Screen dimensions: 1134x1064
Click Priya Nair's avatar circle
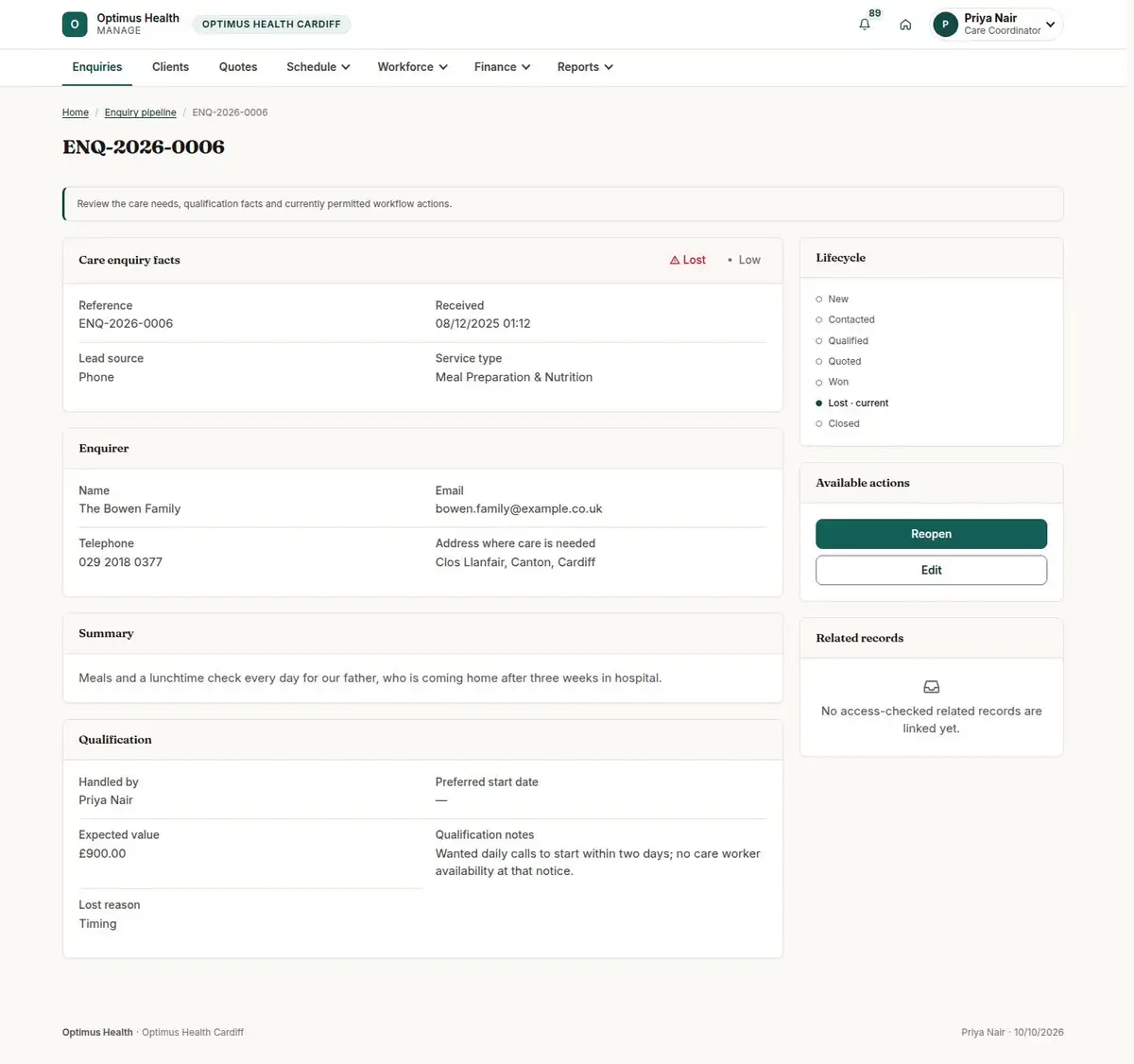tap(945, 25)
